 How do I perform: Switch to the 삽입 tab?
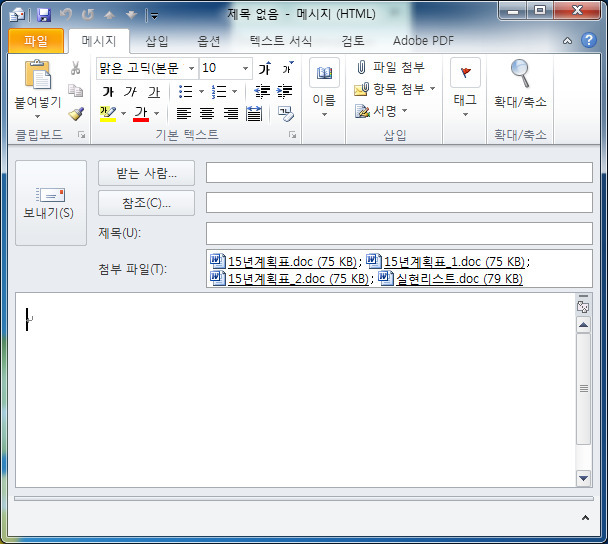(157, 41)
